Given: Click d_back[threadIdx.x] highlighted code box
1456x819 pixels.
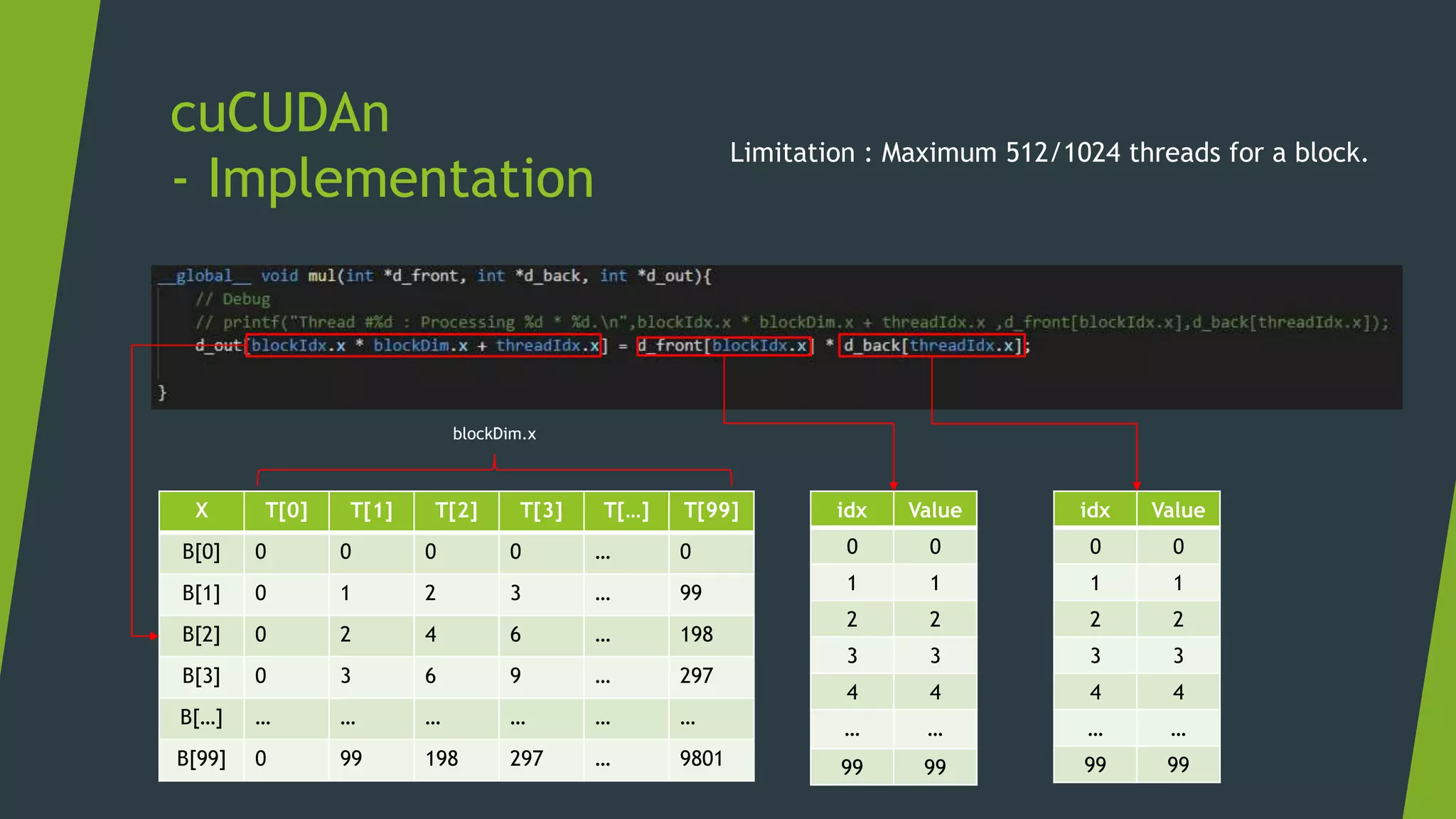Looking at the screenshot, I should point(931,346).
